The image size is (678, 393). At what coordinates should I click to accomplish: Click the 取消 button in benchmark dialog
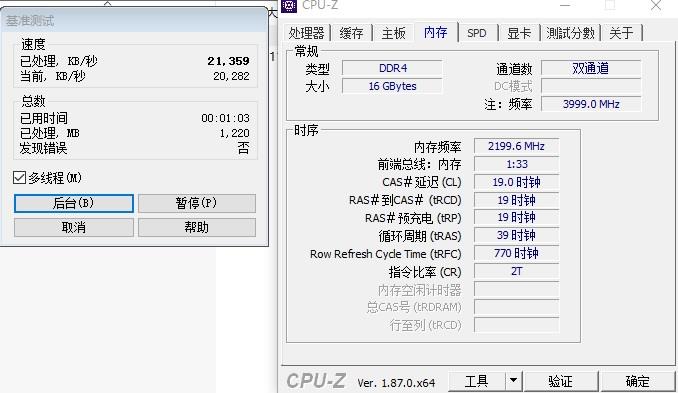pos(74,227)
